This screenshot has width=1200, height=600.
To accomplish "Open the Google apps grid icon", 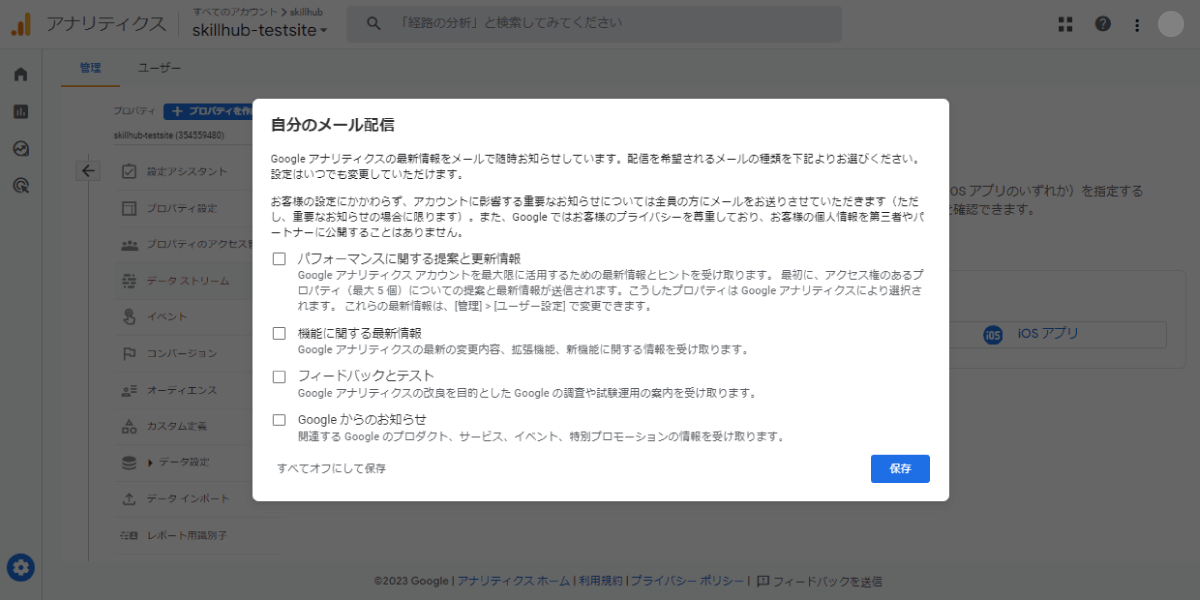I will (1066, 24).
